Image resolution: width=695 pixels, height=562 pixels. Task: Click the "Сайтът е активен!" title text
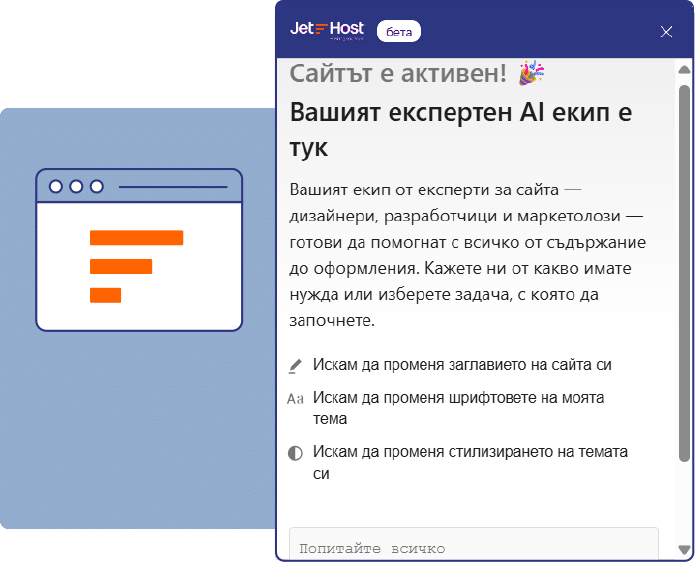(399, 73)
